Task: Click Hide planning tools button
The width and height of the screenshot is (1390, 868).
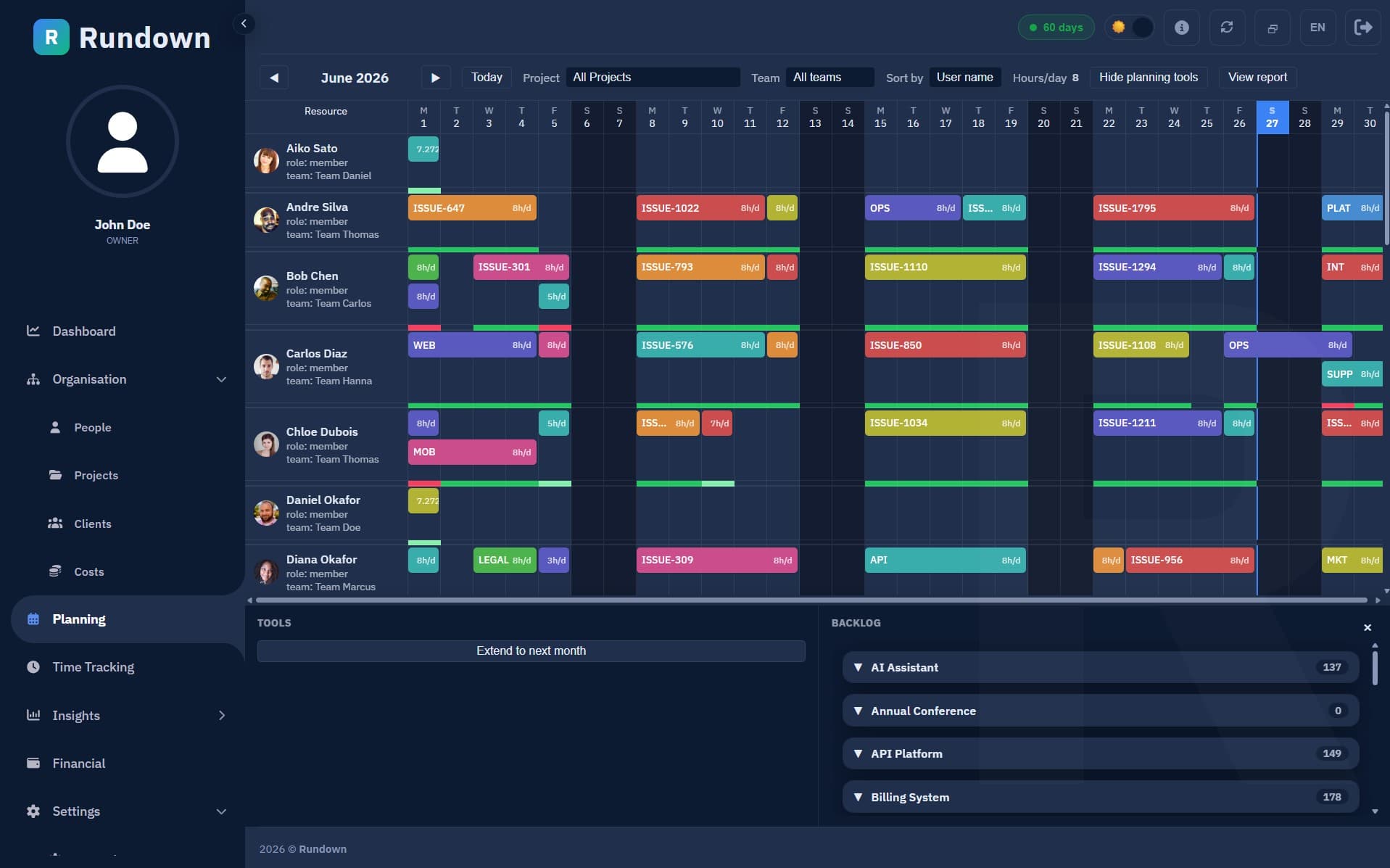Action: [x=1149, y=78]
